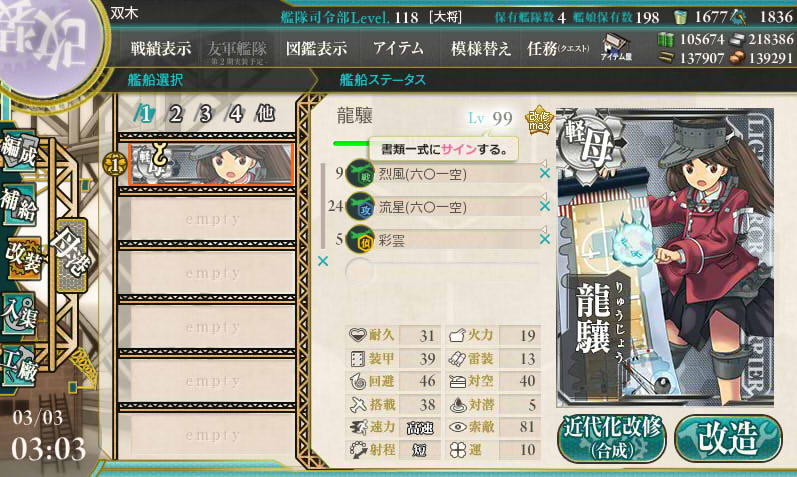This screenshot has height=477, width=797.
Task: Open the 入渠 docking side icon
Action: point(18,313)
